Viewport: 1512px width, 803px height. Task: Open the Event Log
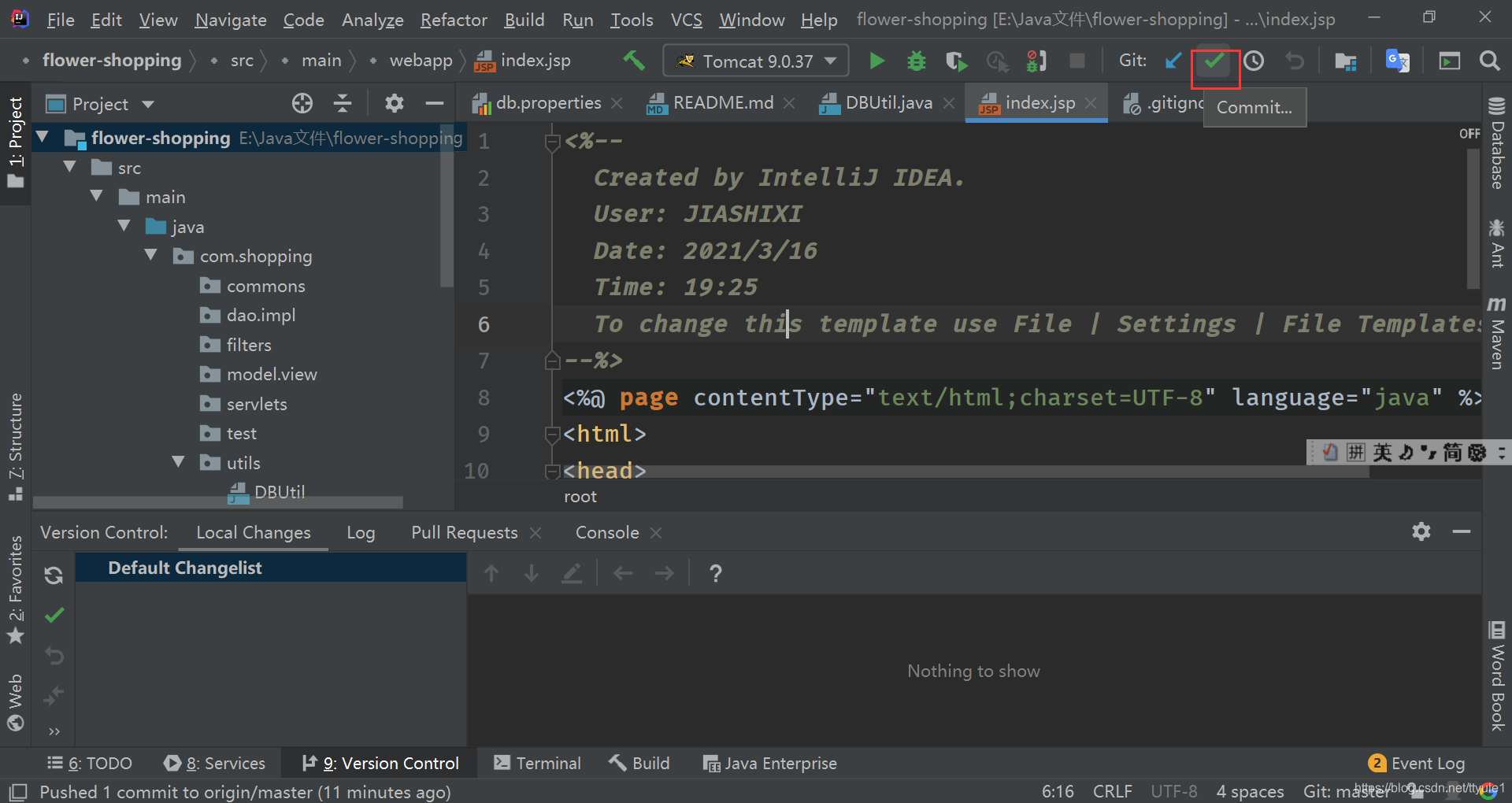[1417, 763]
